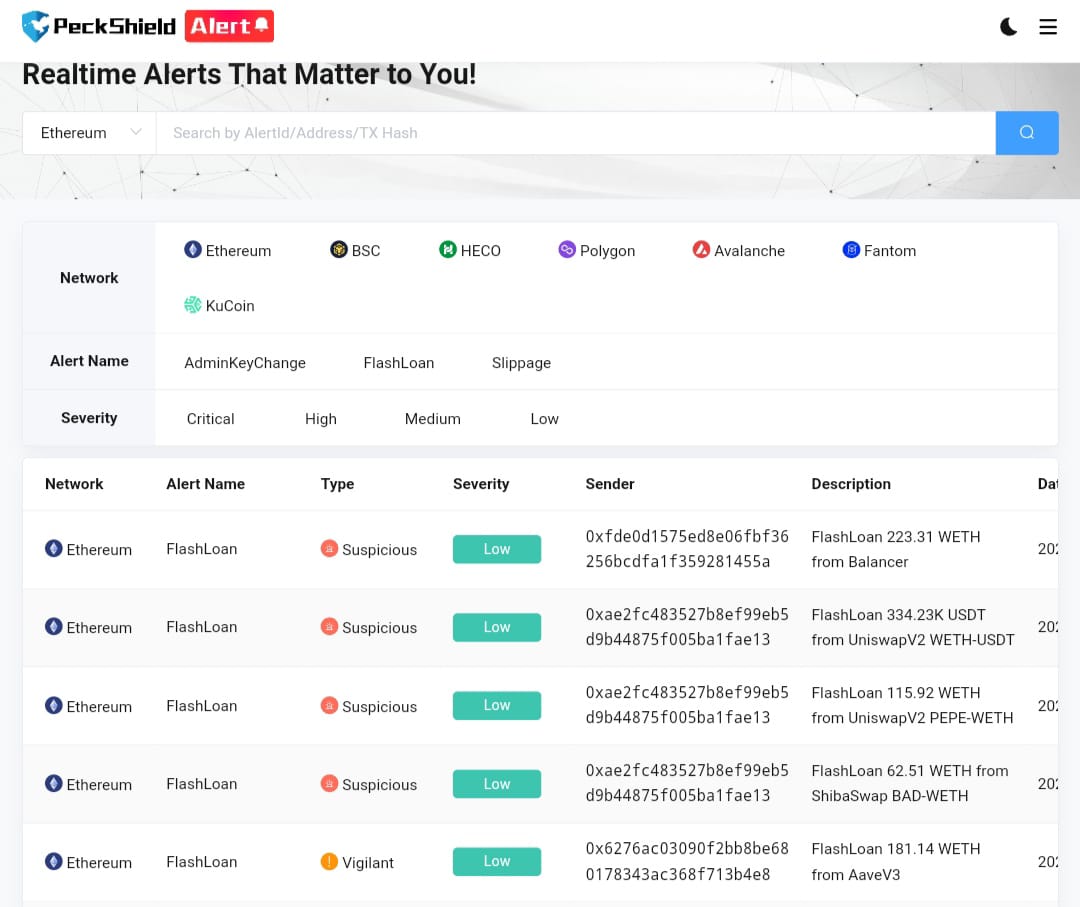Click the PeckShield logo
1080x907 pixels.
[x=99, y=26]
